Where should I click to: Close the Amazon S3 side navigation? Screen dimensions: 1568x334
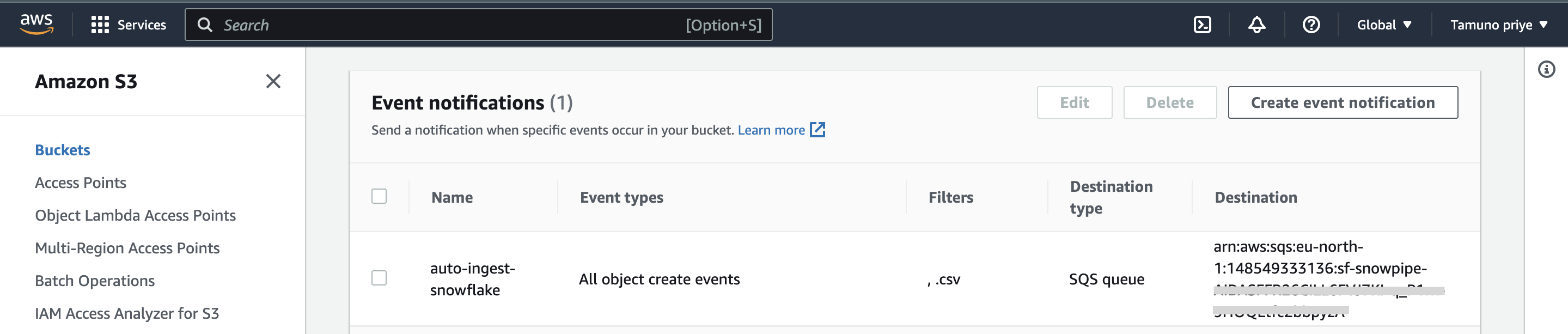pyautogui.click(x=273, y=82)
